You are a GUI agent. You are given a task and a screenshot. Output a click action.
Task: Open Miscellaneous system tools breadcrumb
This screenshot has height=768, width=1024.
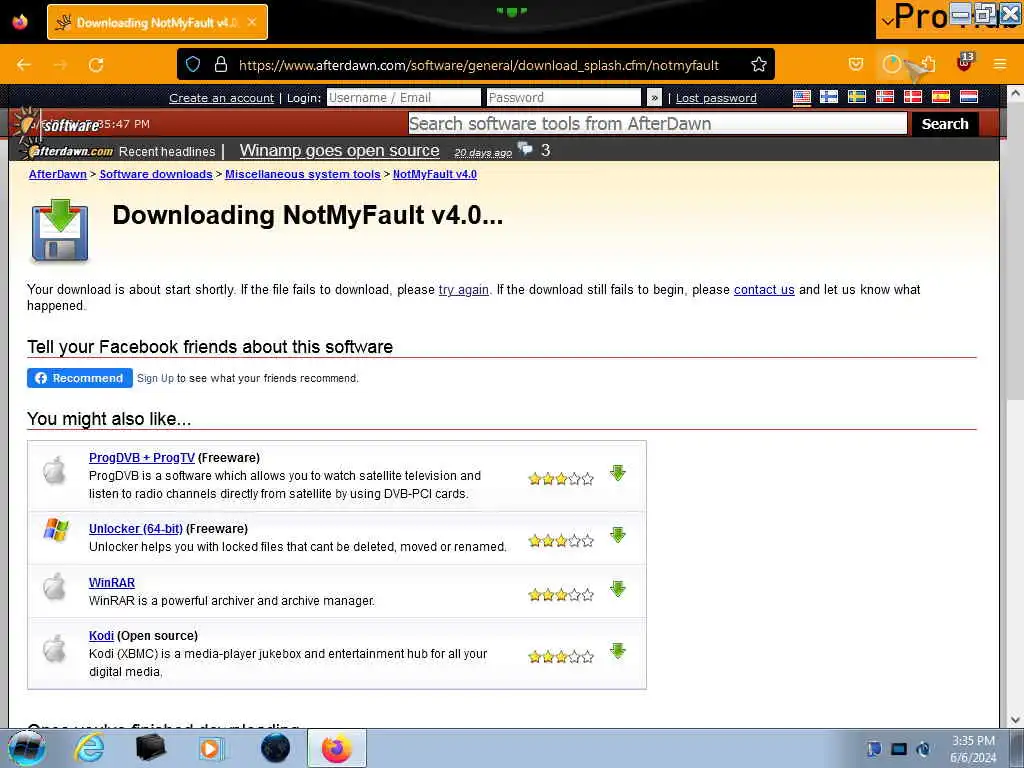click(302, 174)
